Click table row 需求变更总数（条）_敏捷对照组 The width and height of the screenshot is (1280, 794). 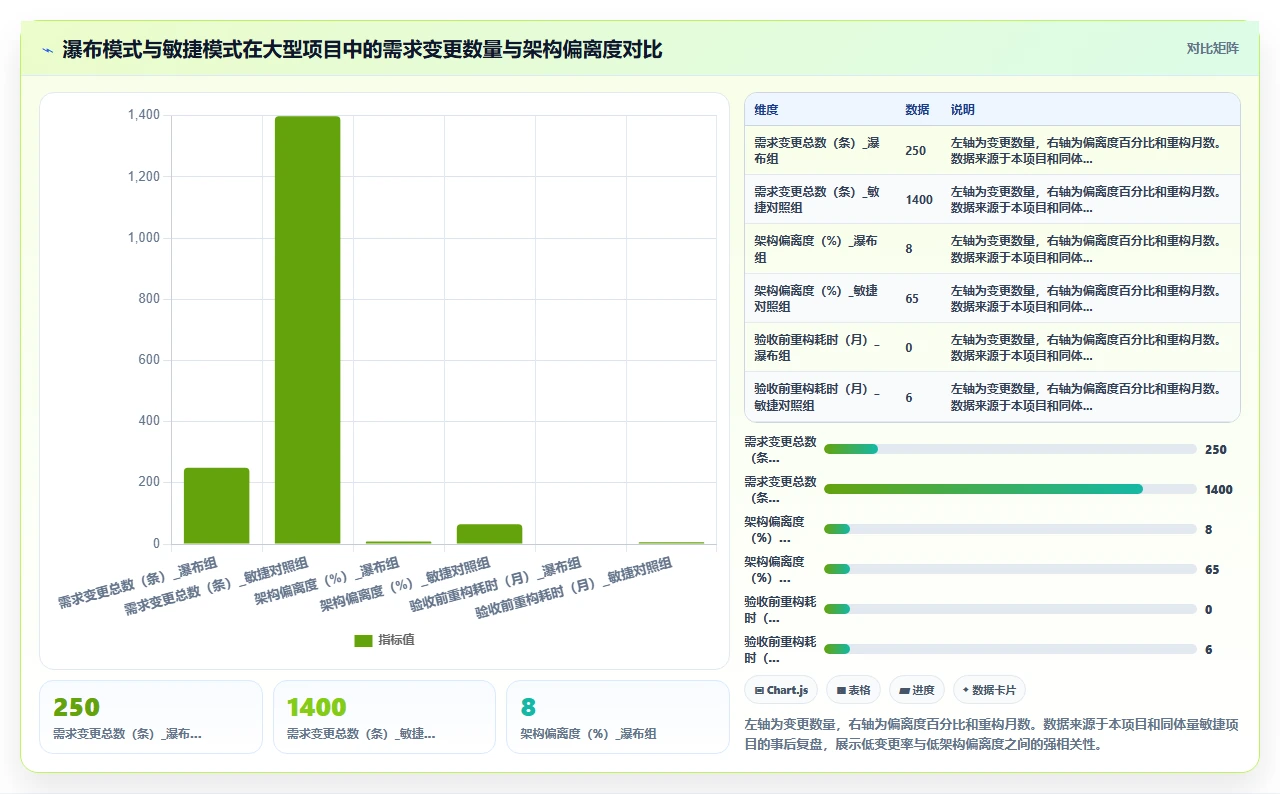click(992, 199)
